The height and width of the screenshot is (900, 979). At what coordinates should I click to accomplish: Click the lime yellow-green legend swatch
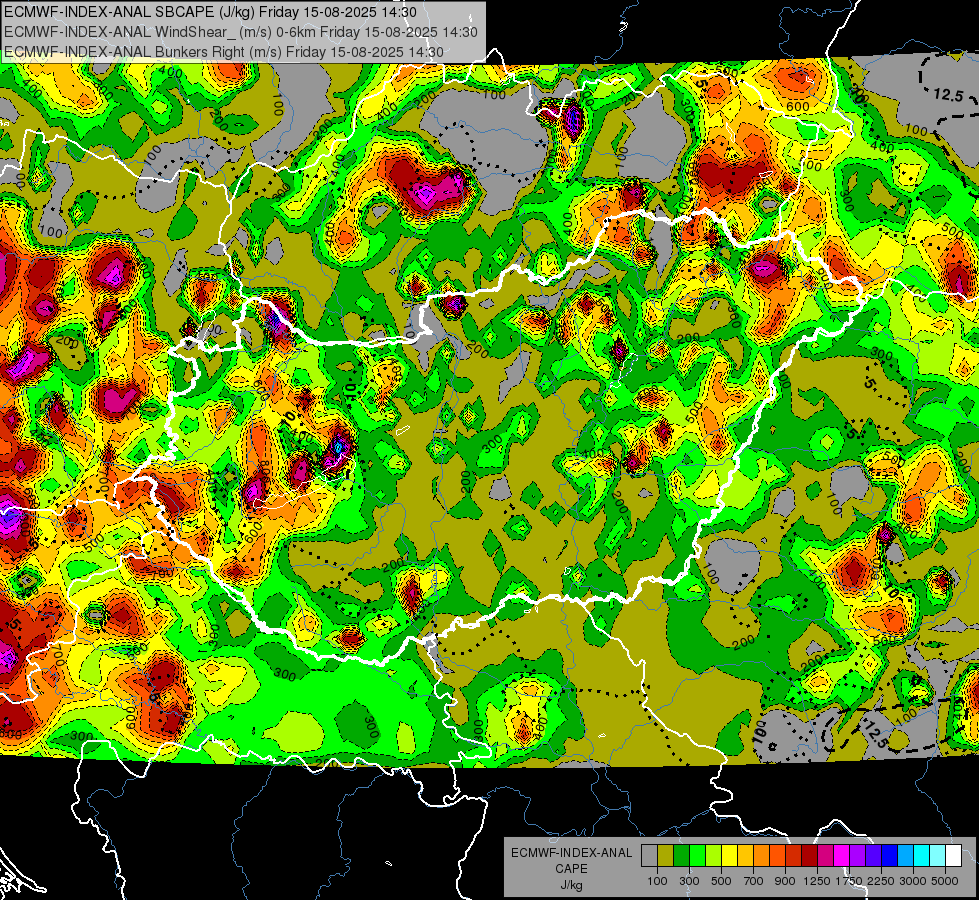pyautogui.click(x=714, y=855)
